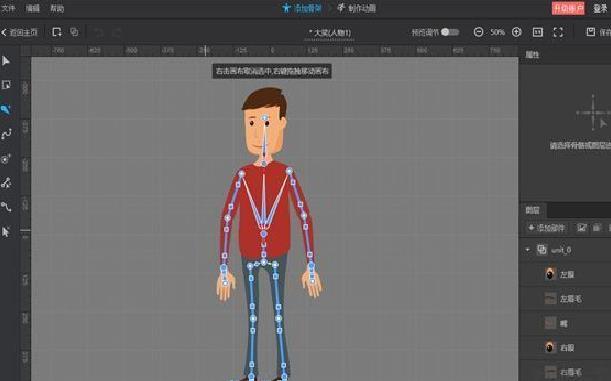The image size is (611, 381).
Task: Select the curved path bone tool
Action: 6,134
